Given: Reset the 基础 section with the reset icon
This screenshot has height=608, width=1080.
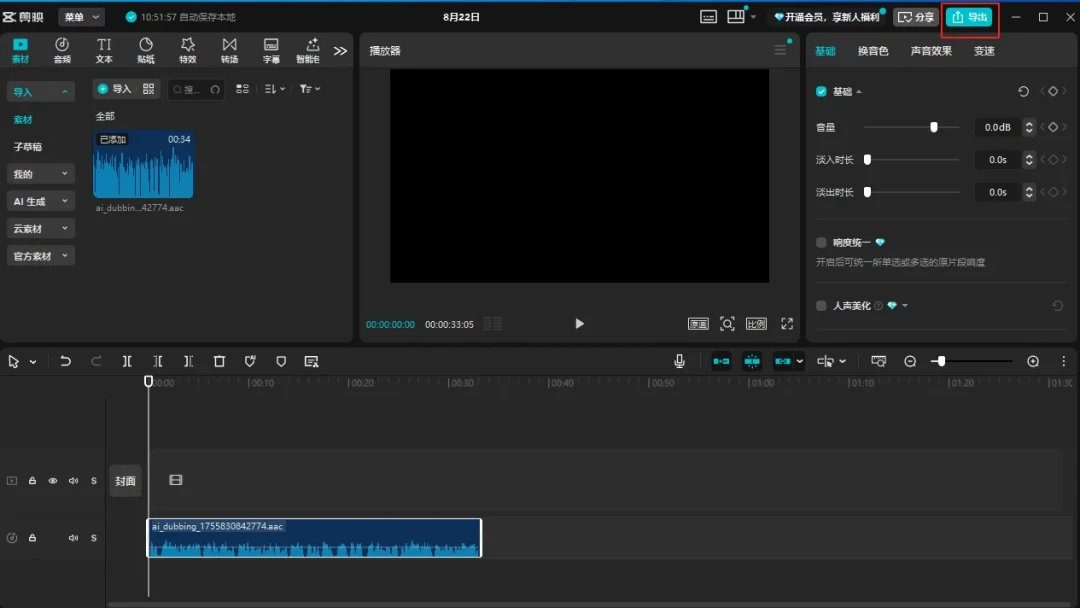Looking at the screenshot, I should tap(1024, 92).
